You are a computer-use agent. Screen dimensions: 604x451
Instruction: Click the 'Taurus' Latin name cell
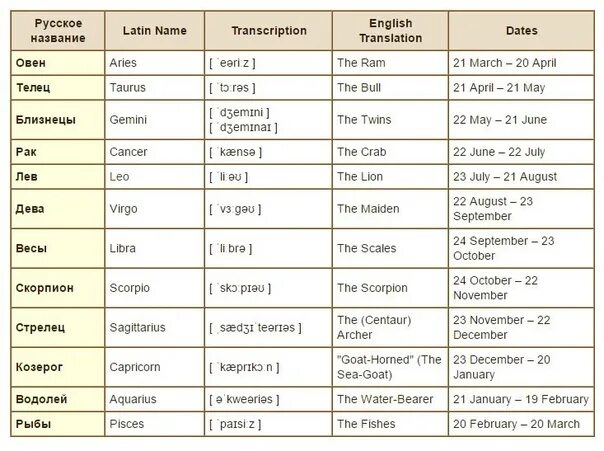tap(154, 87)
